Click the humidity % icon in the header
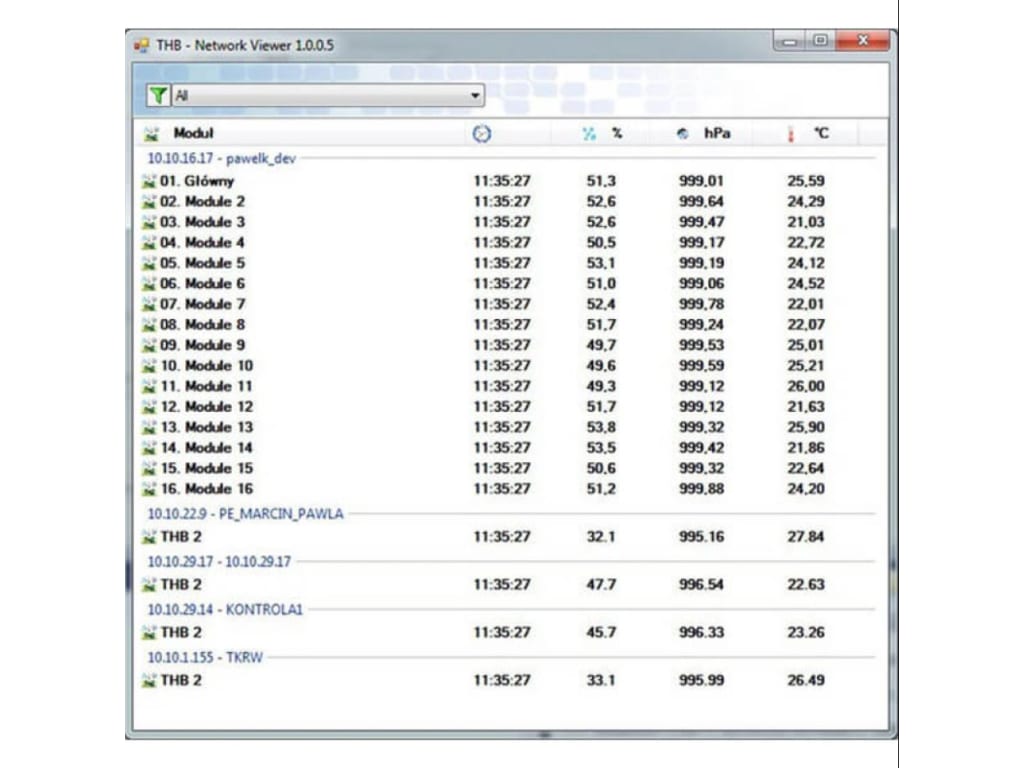Image resolution: width=1024 pixels, height=768 pixels. coord(587,132)
